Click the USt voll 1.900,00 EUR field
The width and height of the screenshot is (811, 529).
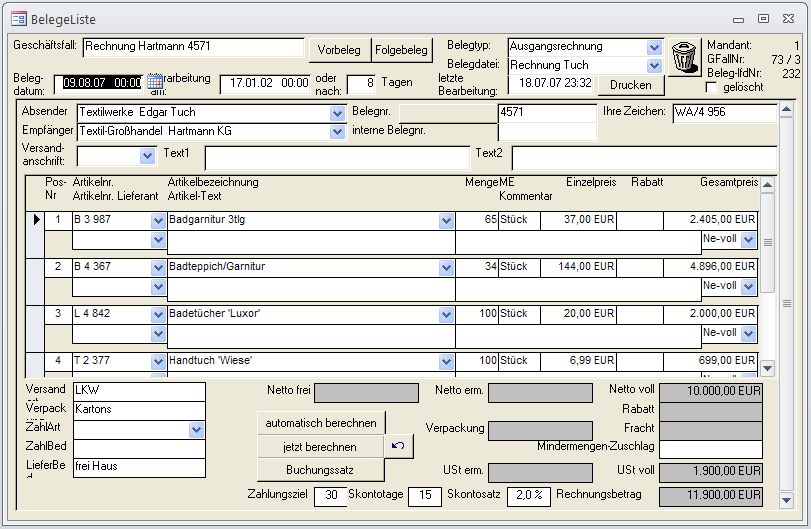pos(710,472)
